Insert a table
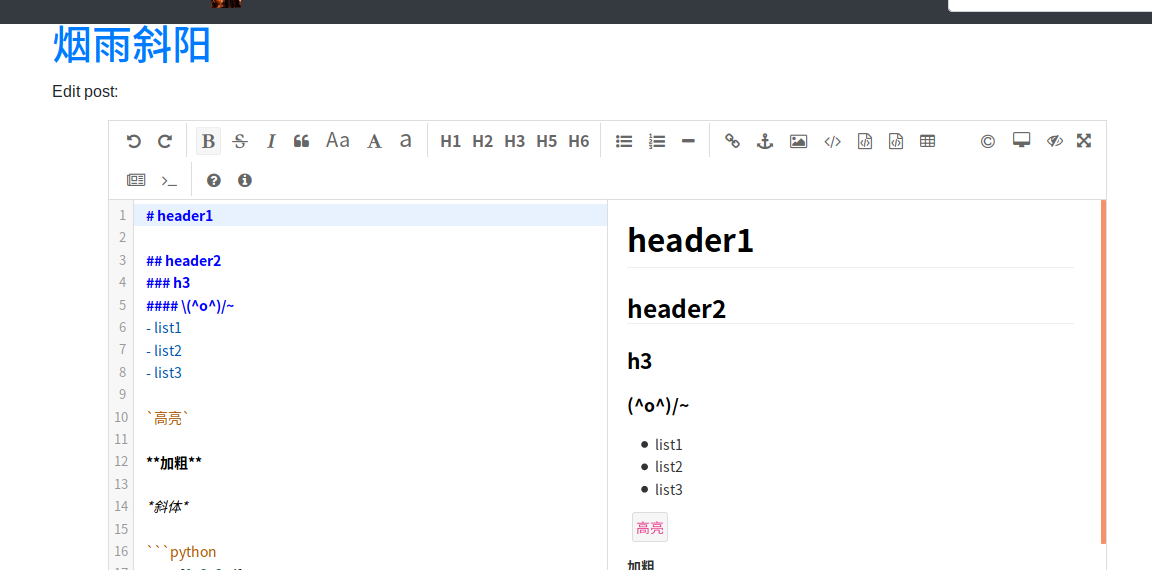 [x=928, y=141]
